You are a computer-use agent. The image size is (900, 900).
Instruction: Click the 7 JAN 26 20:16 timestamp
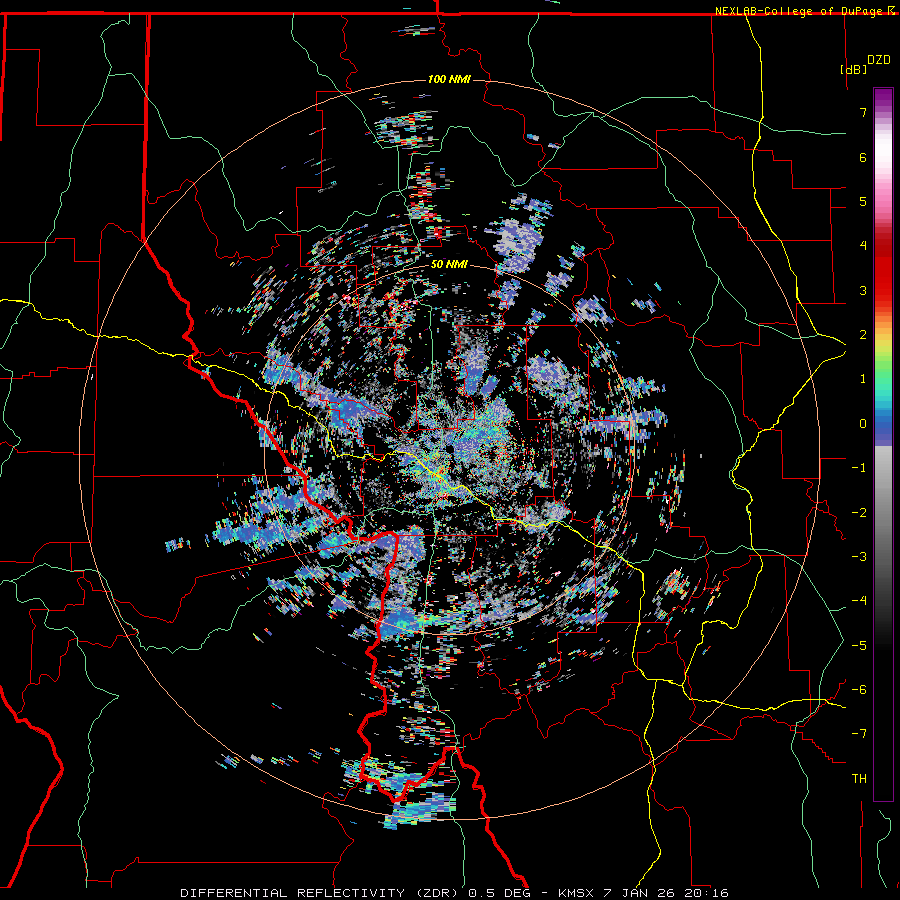666,893
